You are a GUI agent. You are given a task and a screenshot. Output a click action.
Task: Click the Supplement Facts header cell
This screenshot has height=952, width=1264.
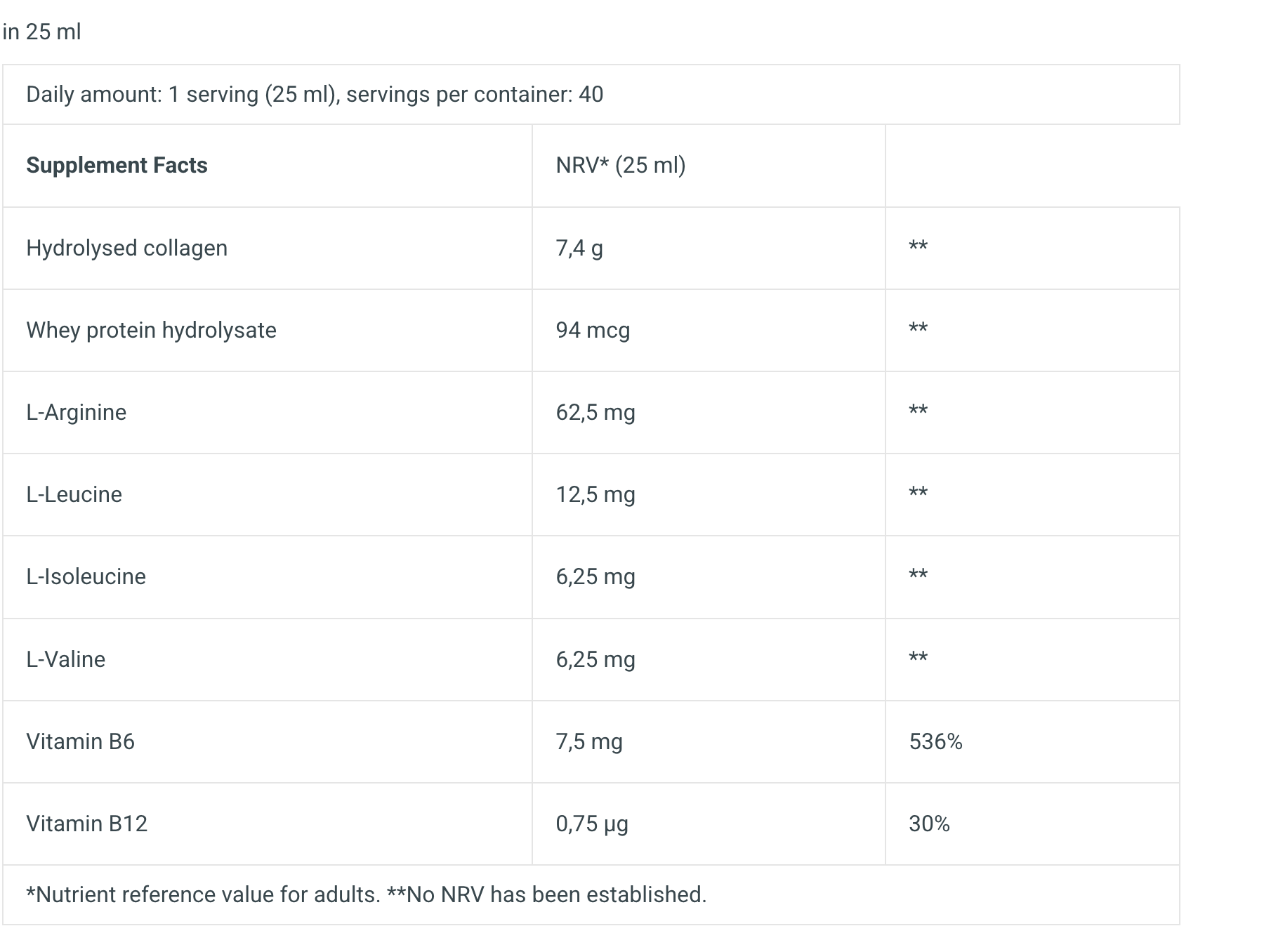(x=117, y=166)
